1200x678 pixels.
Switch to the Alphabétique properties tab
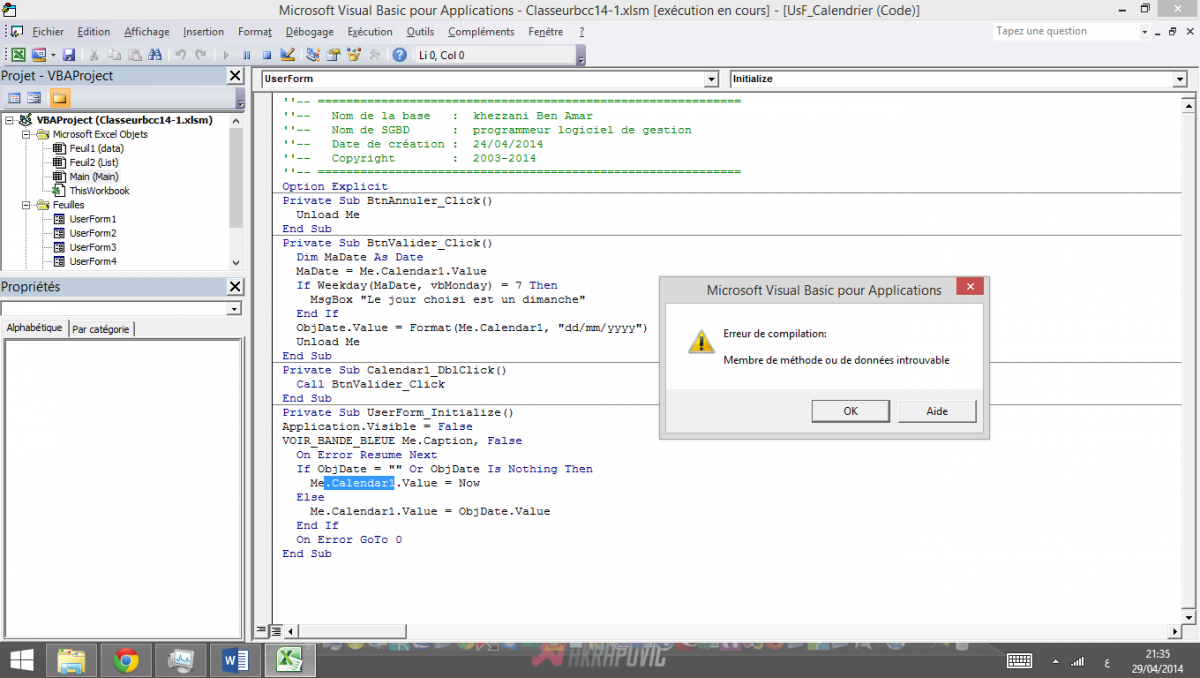pos(35,328)
